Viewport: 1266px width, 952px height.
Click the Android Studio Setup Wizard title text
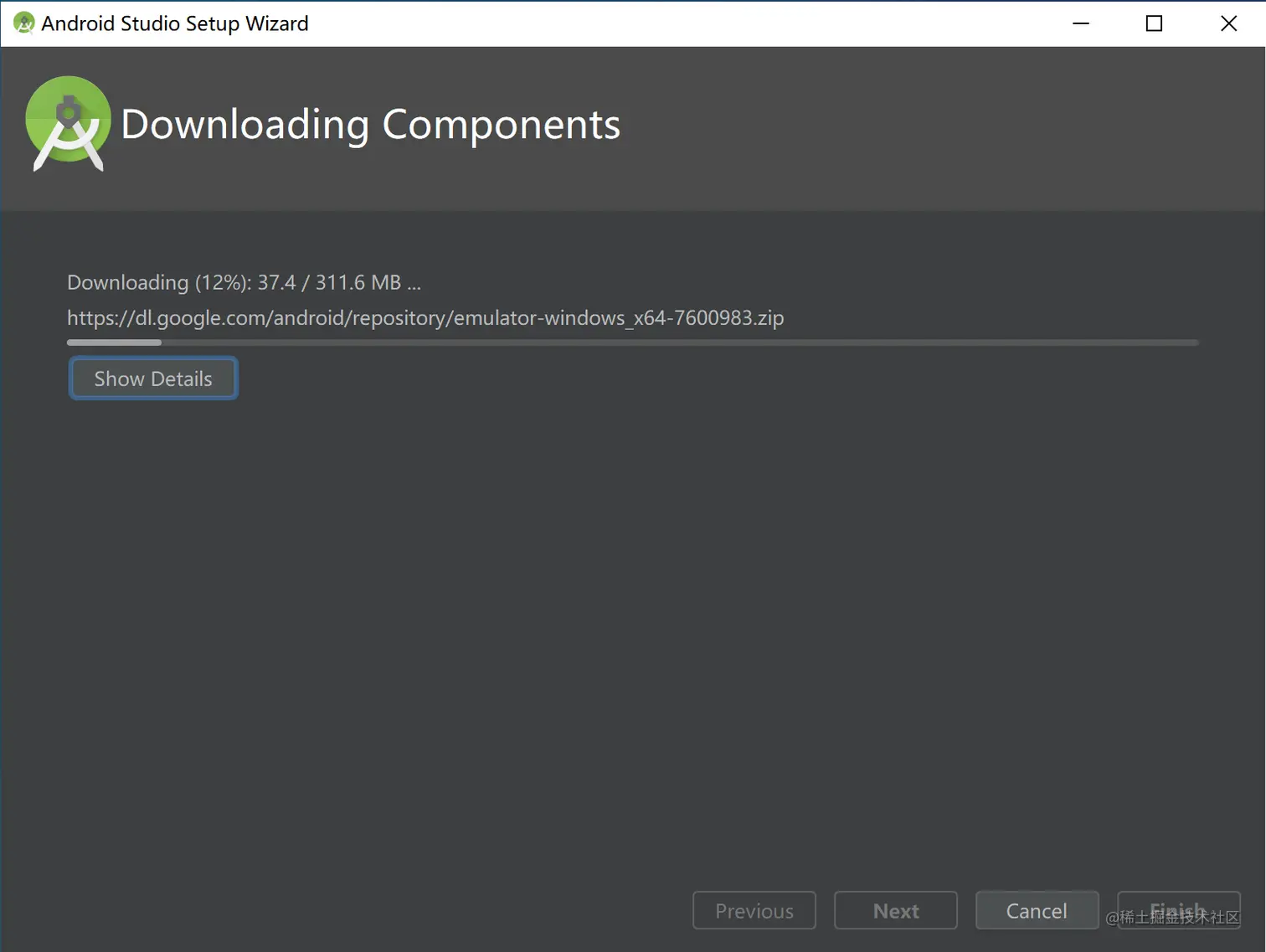[x=174, y=23]
